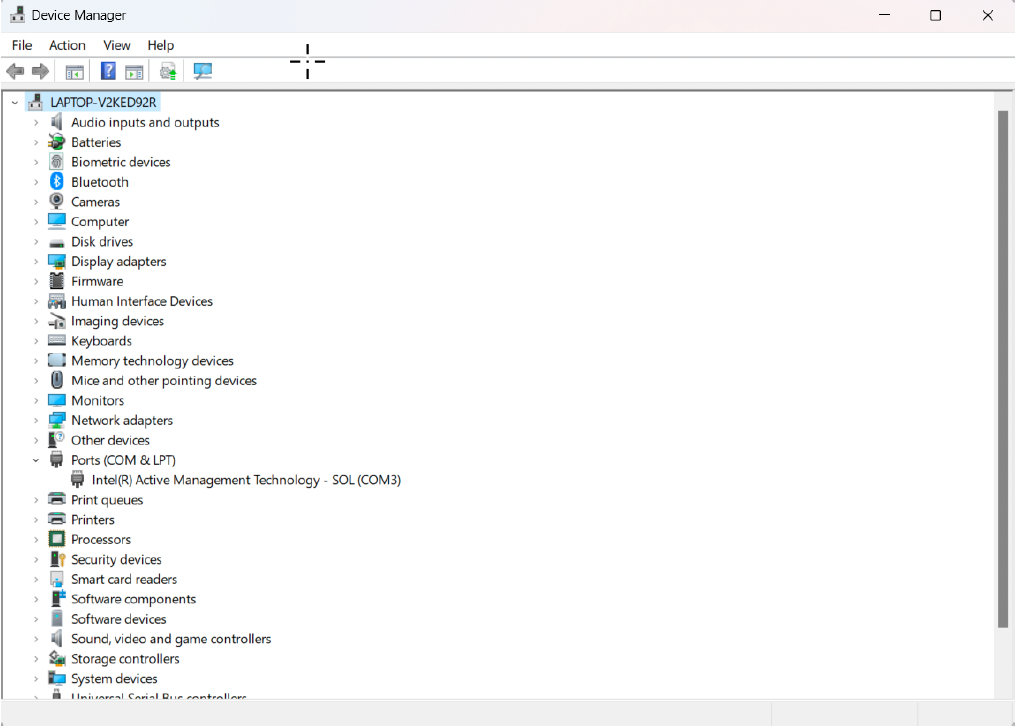This screenshot has width=1016, height=728.
Task: Click the Display adapters icon
Action: [x=57, y=261]
